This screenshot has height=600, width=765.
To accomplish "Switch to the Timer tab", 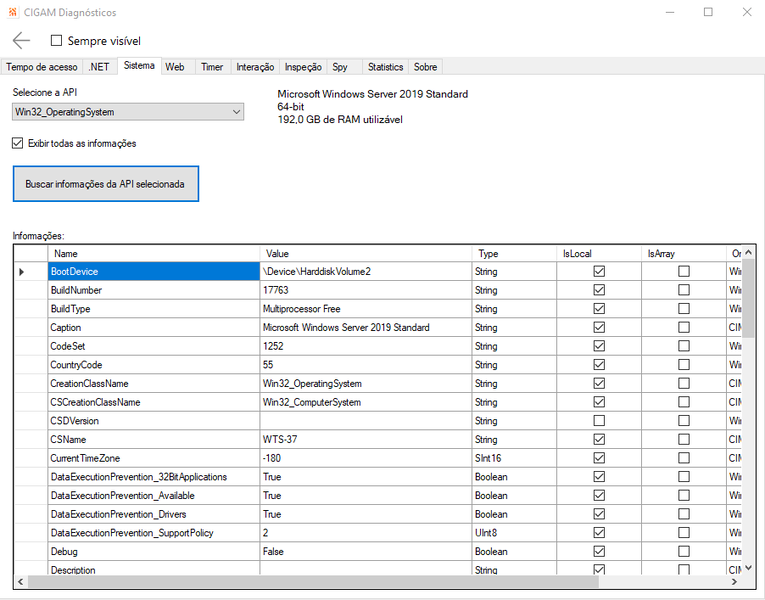I will tap(212, 67).
